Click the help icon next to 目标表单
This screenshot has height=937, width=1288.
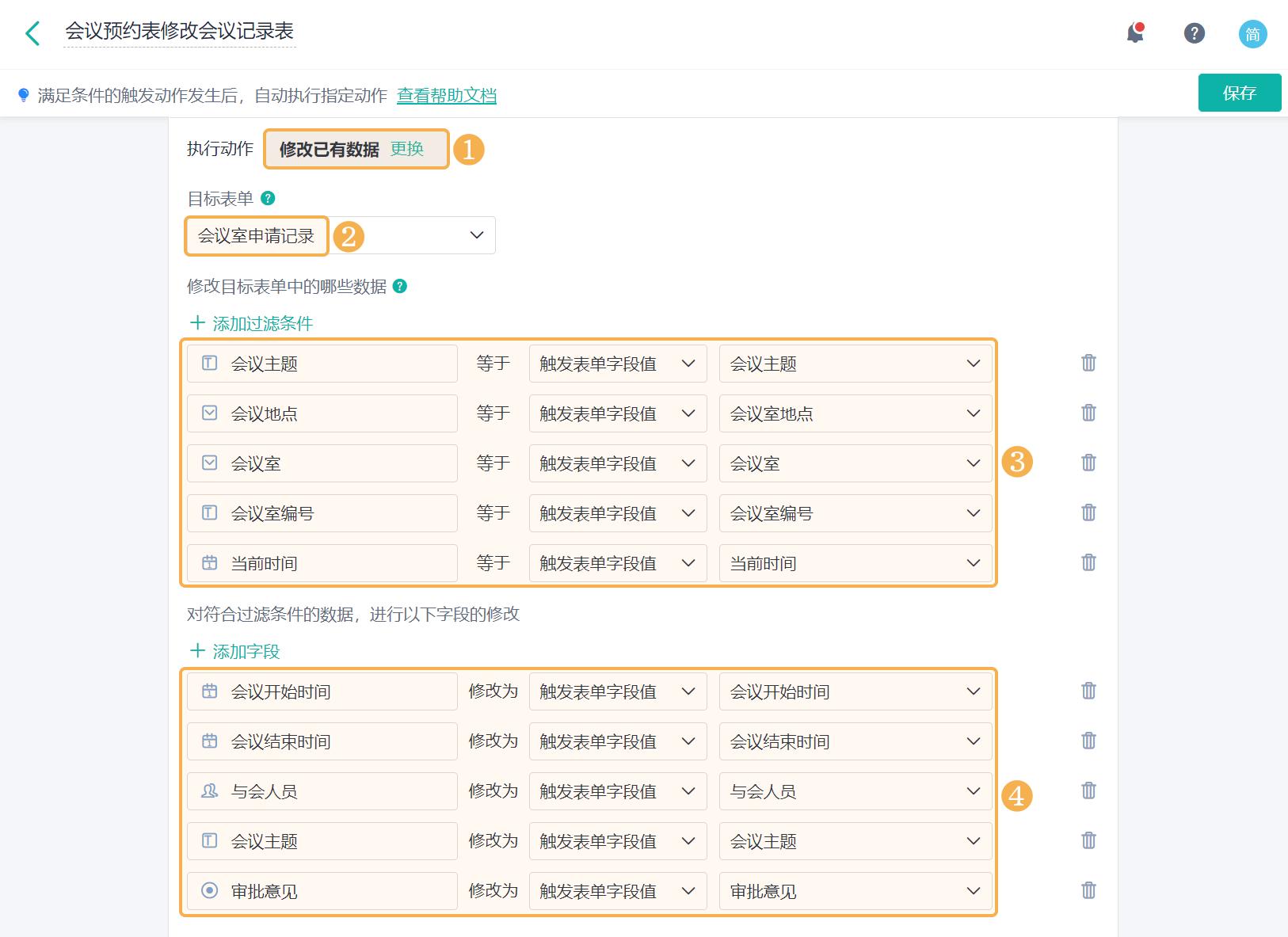pos(268,198)
